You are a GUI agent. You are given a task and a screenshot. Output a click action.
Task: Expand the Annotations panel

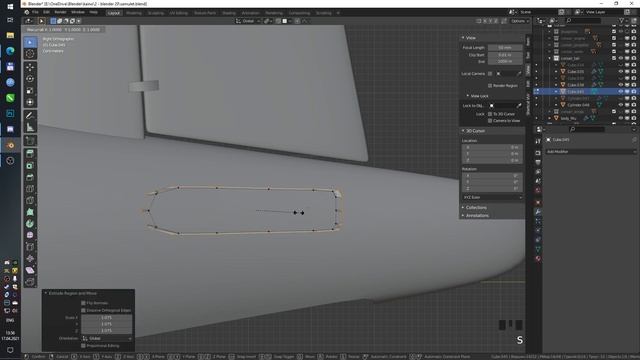[475, 216]
